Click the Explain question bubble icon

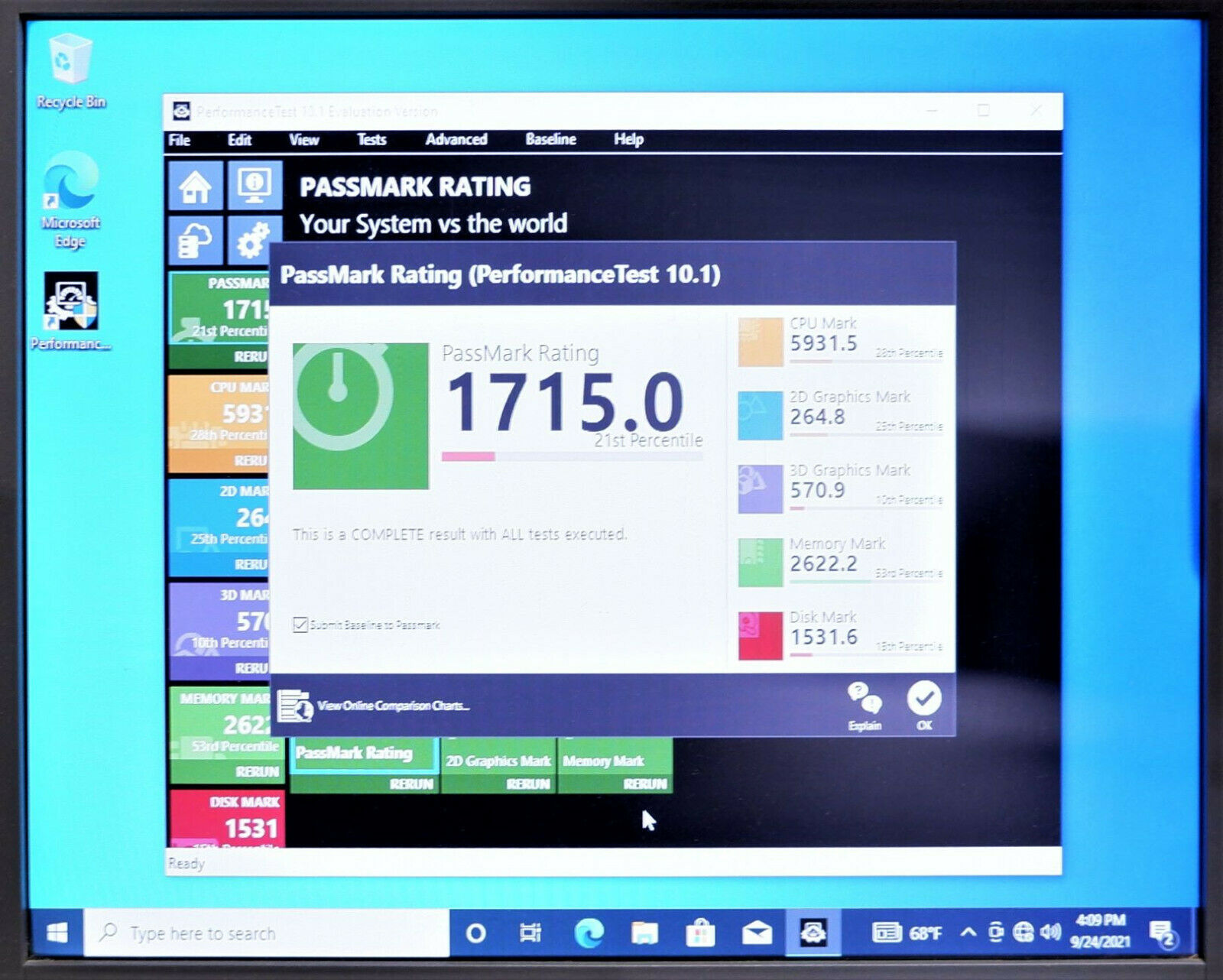865,706
